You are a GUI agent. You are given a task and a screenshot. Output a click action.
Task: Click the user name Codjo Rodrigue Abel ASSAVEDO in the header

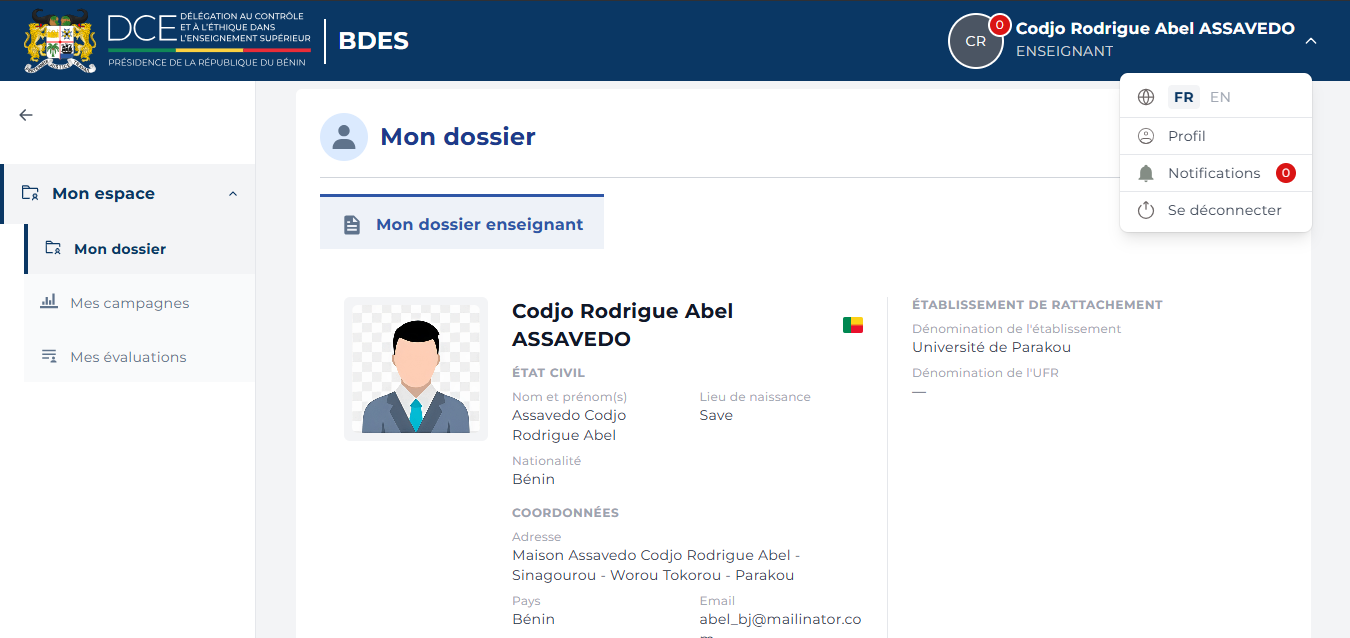click(x=1155, y=28)
